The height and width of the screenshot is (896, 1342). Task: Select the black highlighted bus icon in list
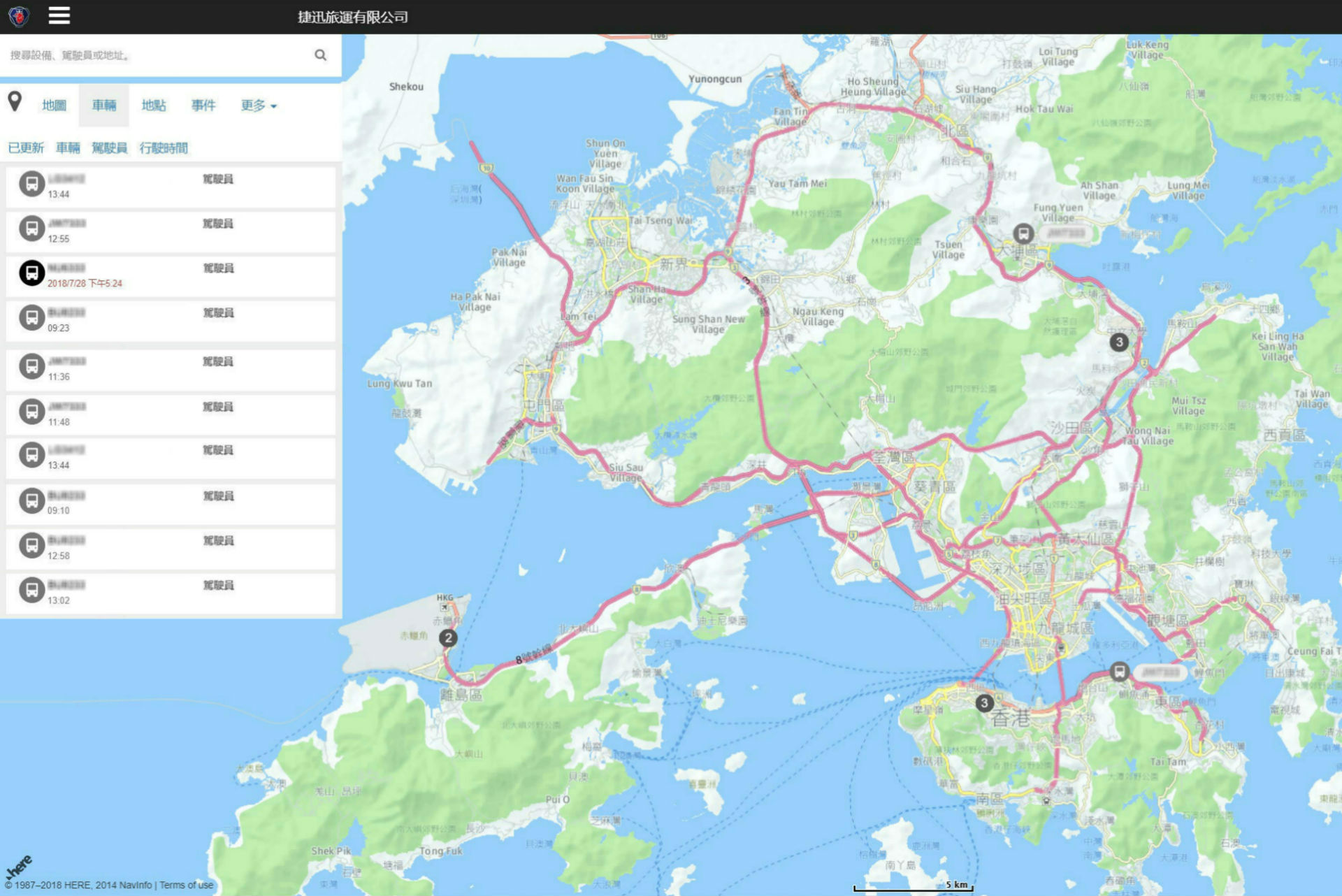[x=31, y=273]
